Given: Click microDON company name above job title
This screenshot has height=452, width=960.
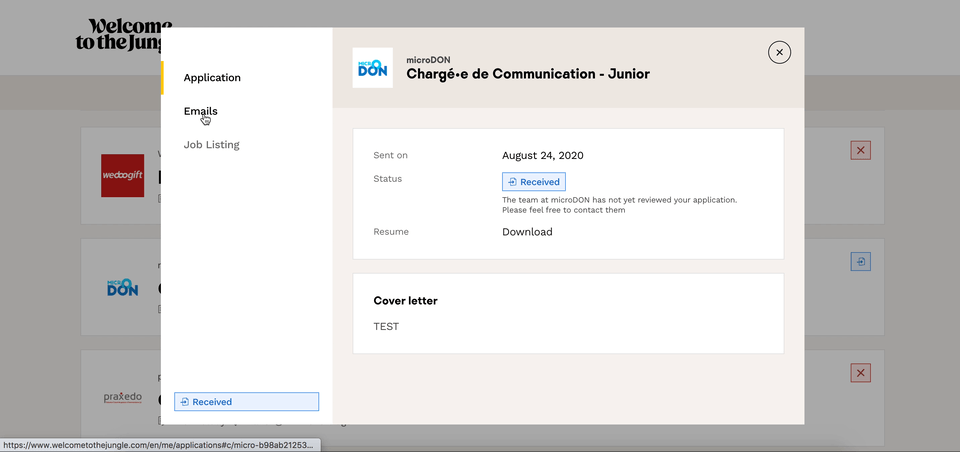Looking at the screenshot, I should click(428, 60).
